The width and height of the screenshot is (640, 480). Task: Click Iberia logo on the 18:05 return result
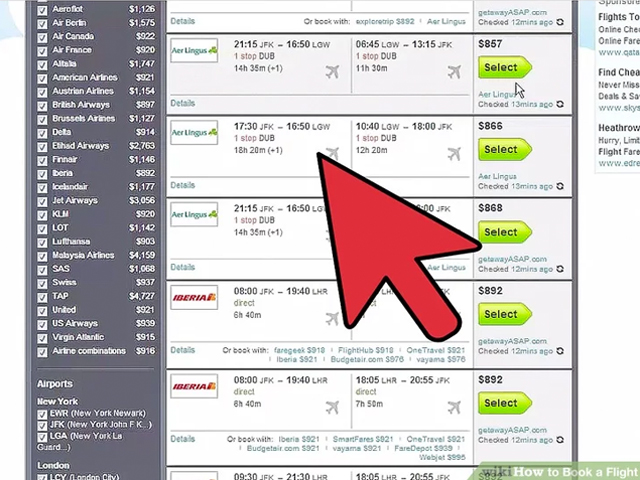[x=194, y=386]
